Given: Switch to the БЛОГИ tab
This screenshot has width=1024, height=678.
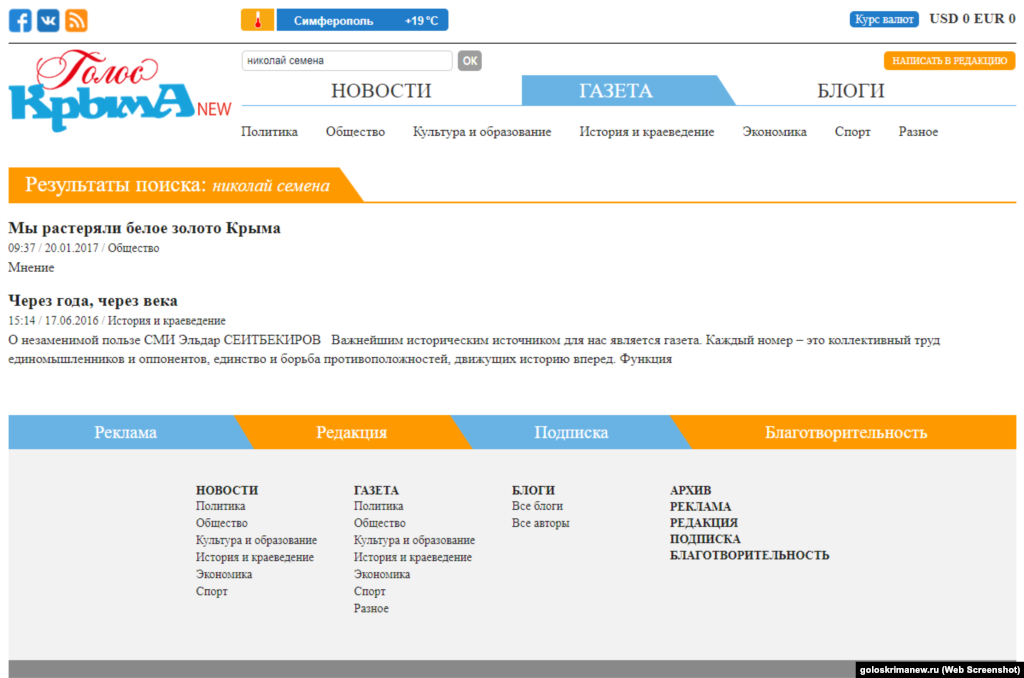Looking at the screenshot, I should click(x=851, y=91).
